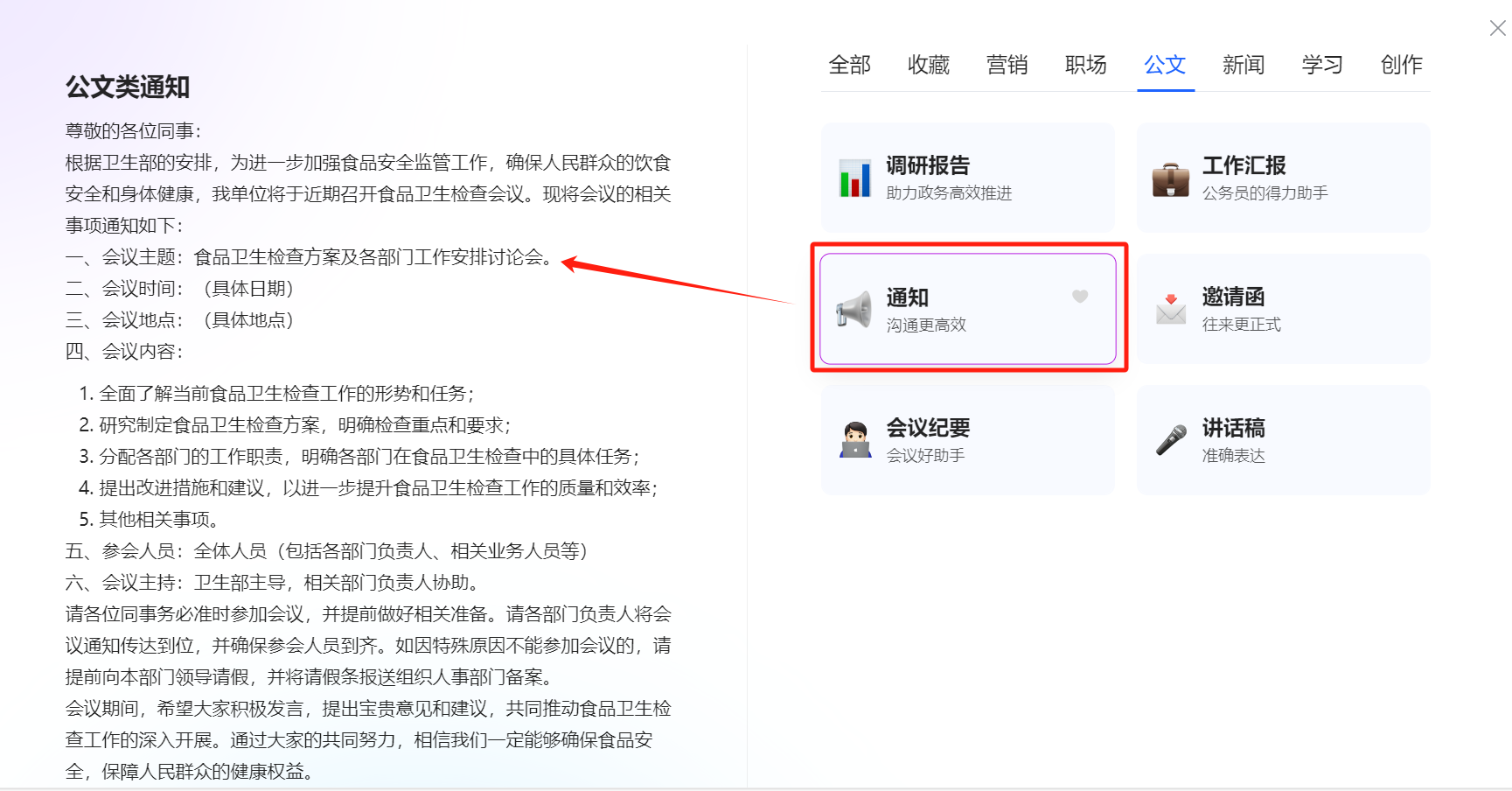Click the microphone icon for 讲话稿
Viewport: 1512px width, 791px height.
(x=1171, y=440)
